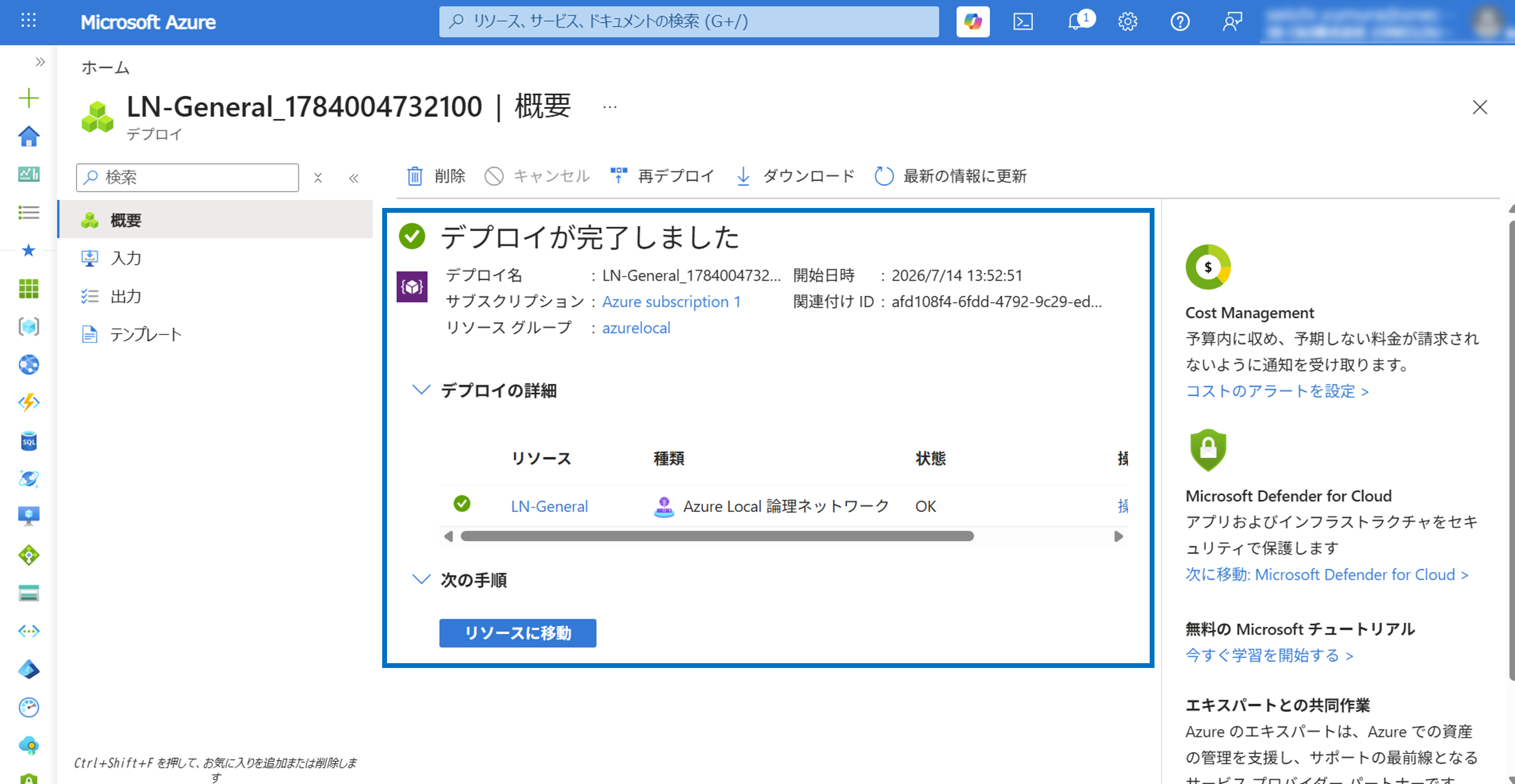Click the left arrow of table scrollbar
Viewport: 1515px width, 784px height.
[x=449, y=536]
